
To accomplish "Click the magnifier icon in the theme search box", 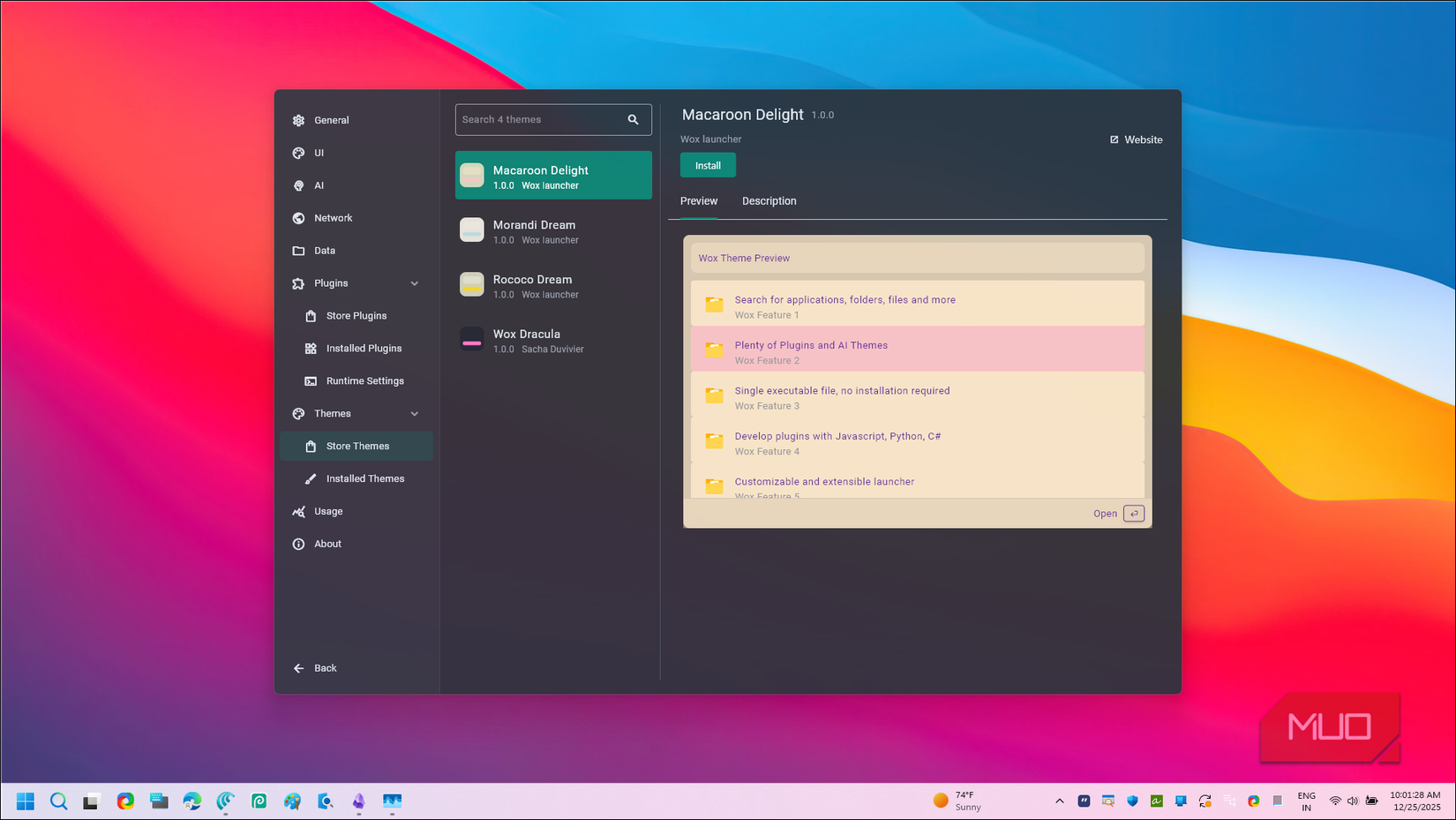I will coord(633,119).
